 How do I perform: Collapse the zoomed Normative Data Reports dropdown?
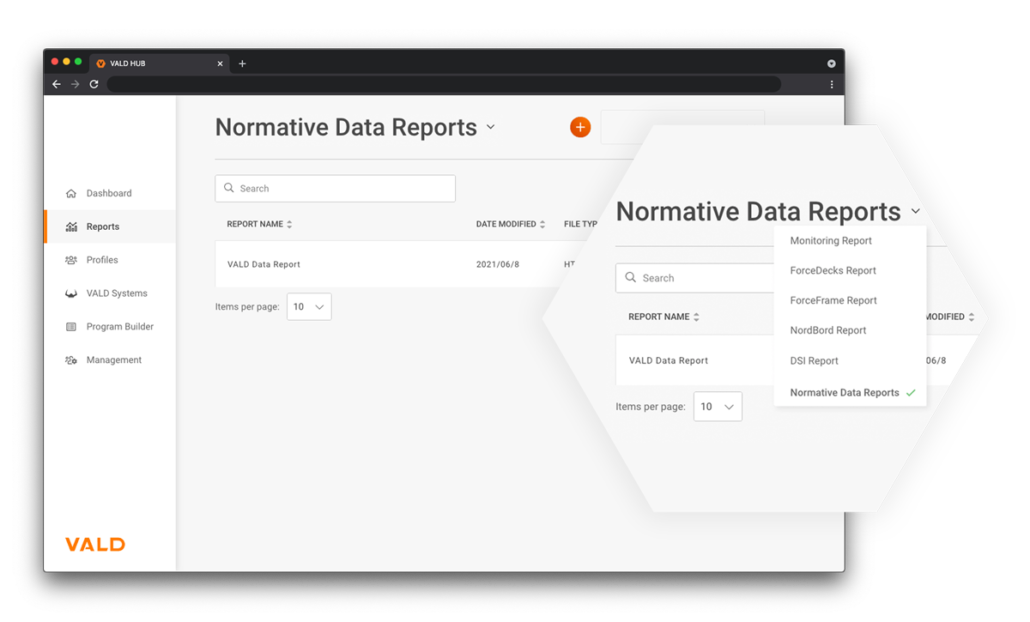point(916,211)
